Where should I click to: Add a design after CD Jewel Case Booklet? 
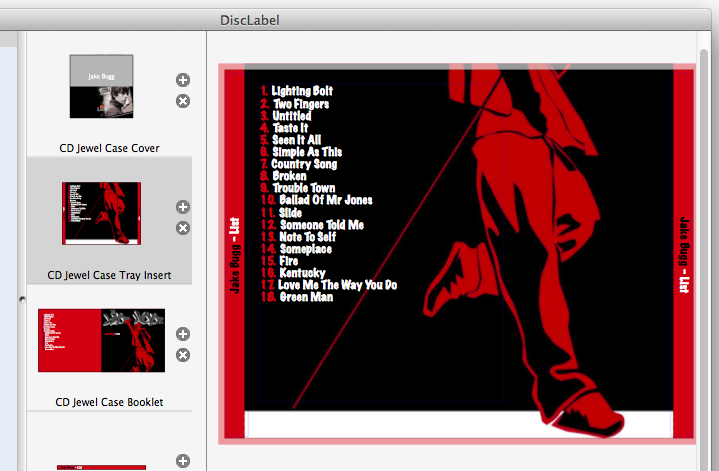(183, 334)
